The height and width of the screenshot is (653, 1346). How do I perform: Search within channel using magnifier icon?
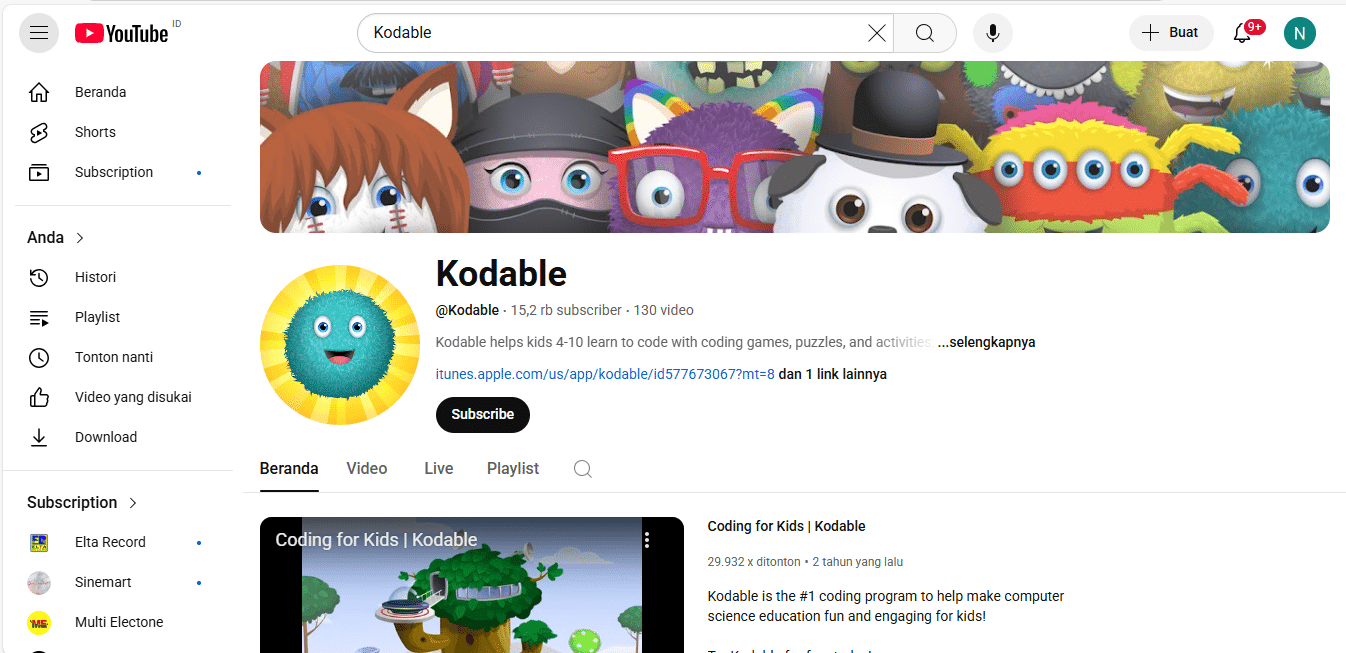click(583, 469)
